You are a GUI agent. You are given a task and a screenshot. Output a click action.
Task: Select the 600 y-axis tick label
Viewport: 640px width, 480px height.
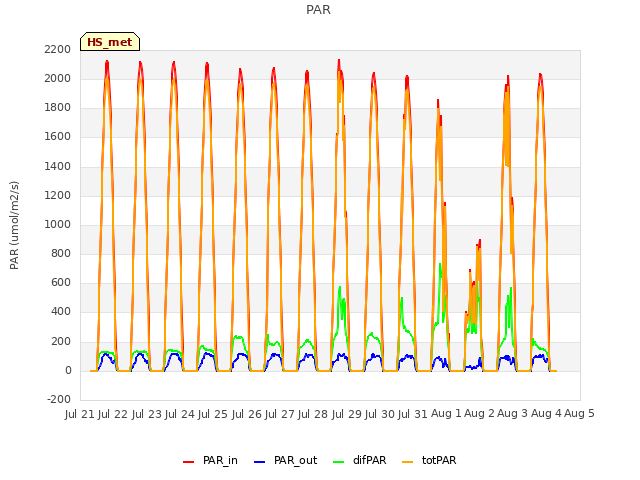(x=61, y=282)
